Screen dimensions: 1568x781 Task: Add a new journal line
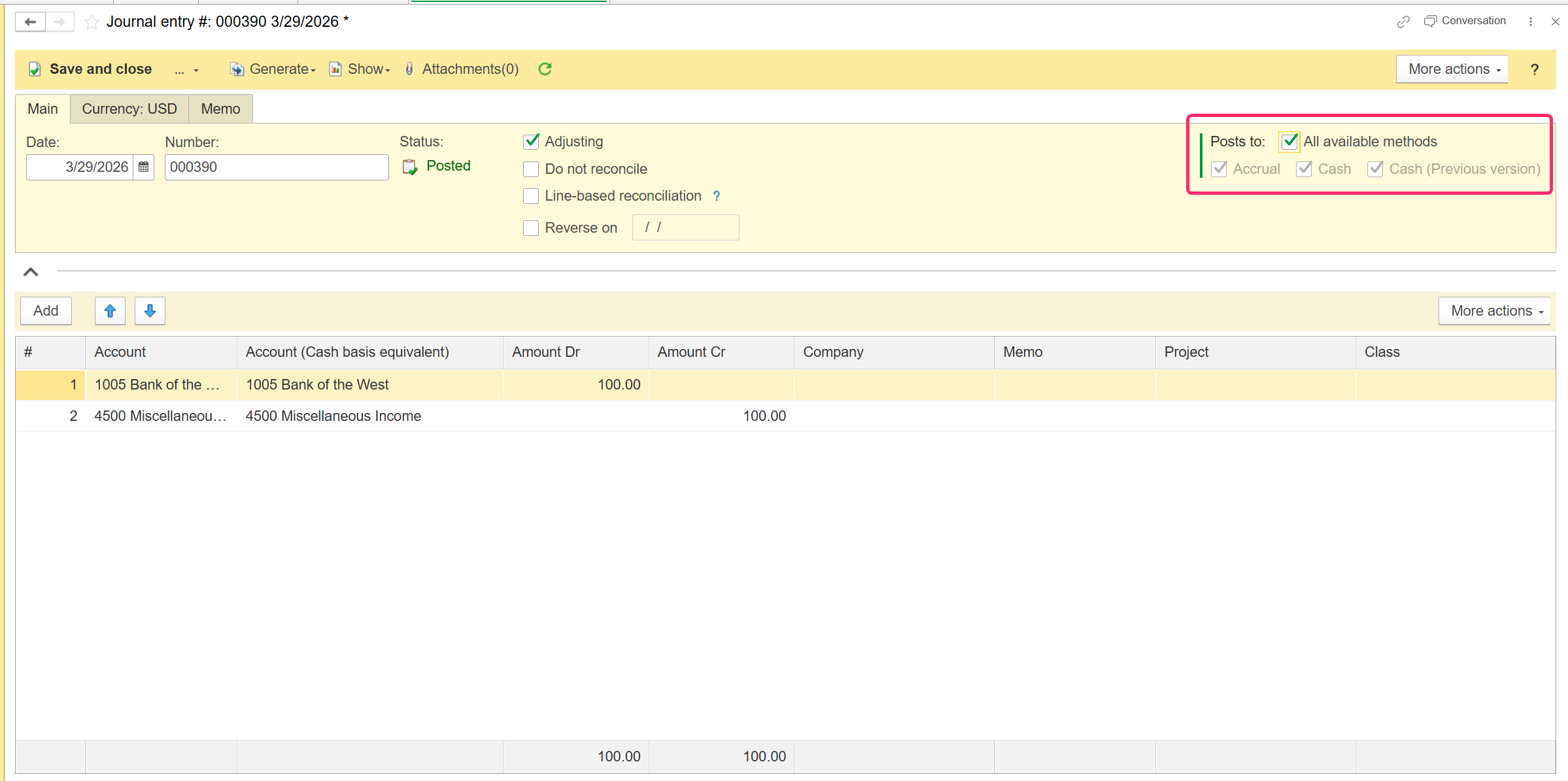46,311
